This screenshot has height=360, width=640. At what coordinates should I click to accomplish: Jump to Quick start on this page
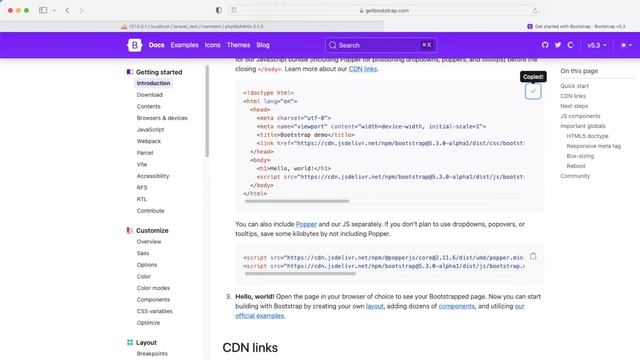click(574, 86)
